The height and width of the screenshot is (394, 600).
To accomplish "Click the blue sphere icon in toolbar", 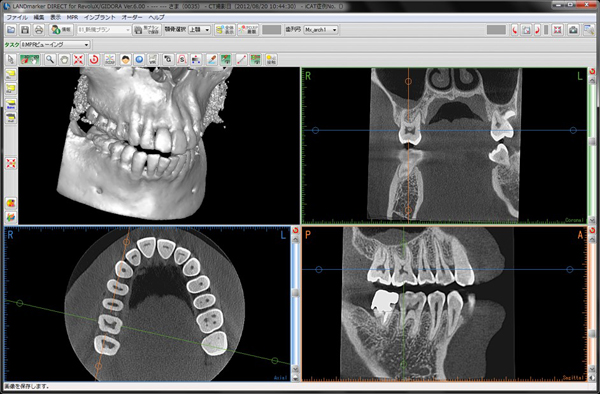I will click(x=139, y=60).
